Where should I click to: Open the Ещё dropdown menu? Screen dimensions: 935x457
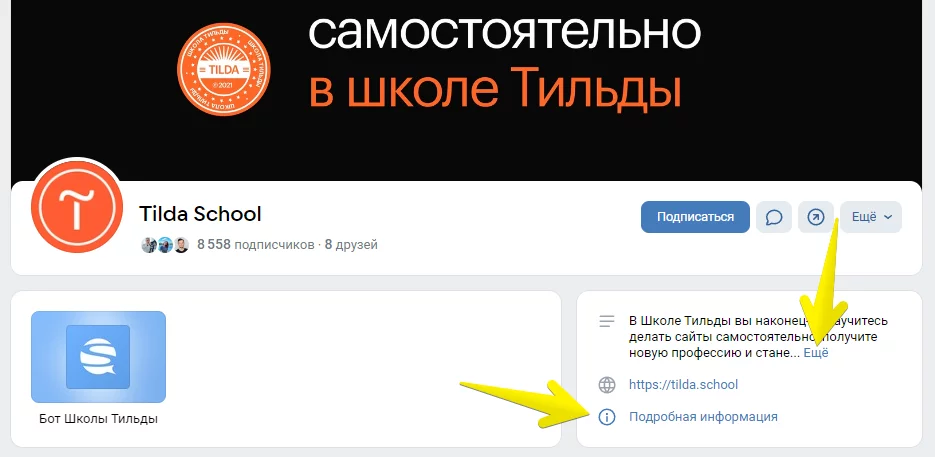tap(871, 217)
